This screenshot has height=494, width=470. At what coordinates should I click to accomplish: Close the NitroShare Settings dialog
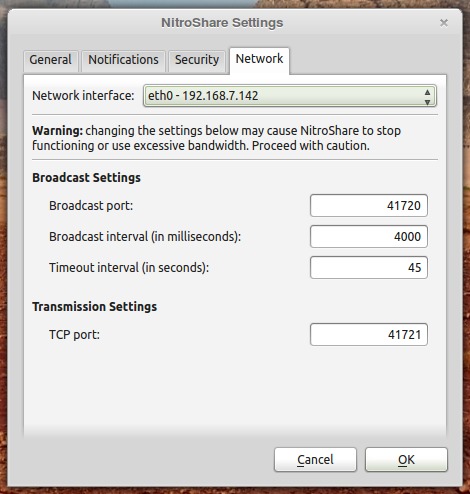tap(444, 23)
